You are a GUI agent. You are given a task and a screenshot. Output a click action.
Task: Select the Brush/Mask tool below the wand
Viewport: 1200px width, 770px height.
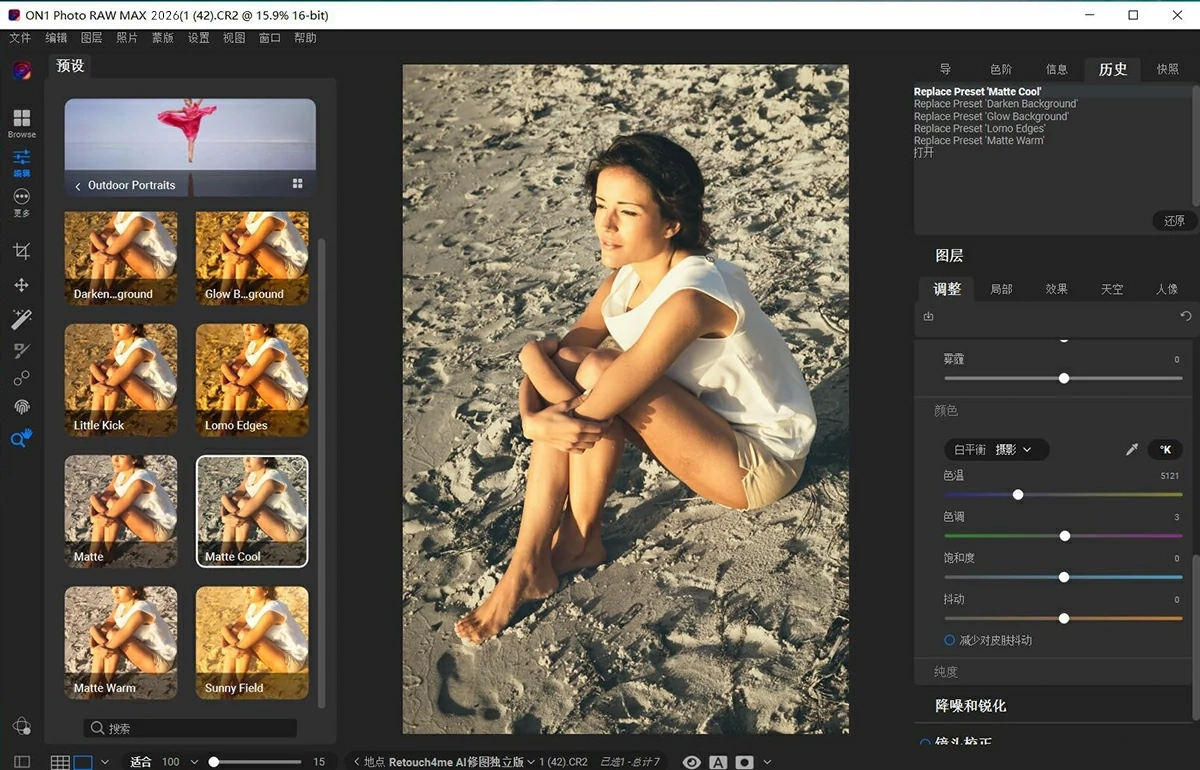click(21, 349)
